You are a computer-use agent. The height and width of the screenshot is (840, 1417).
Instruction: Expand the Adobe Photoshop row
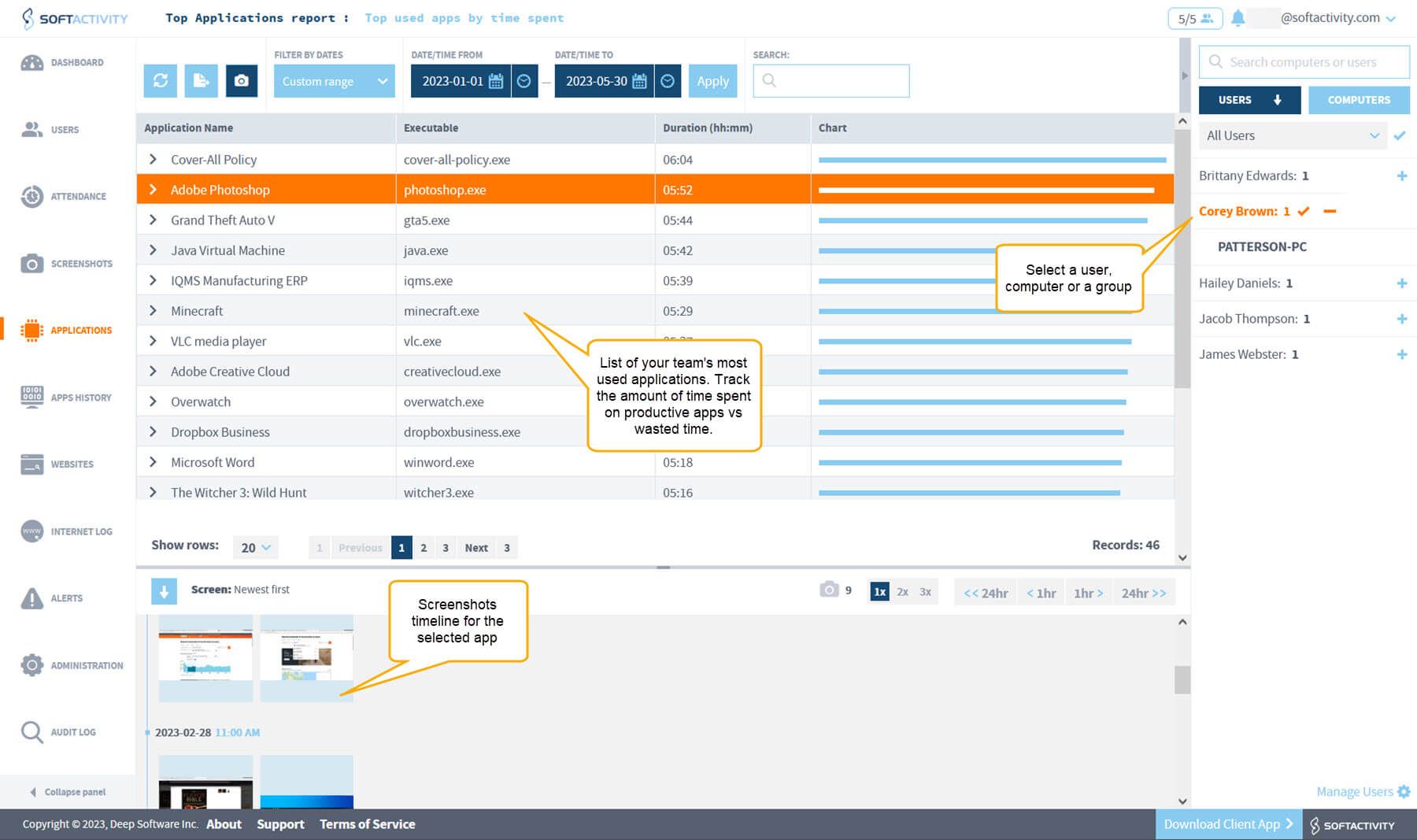(153, 190)
